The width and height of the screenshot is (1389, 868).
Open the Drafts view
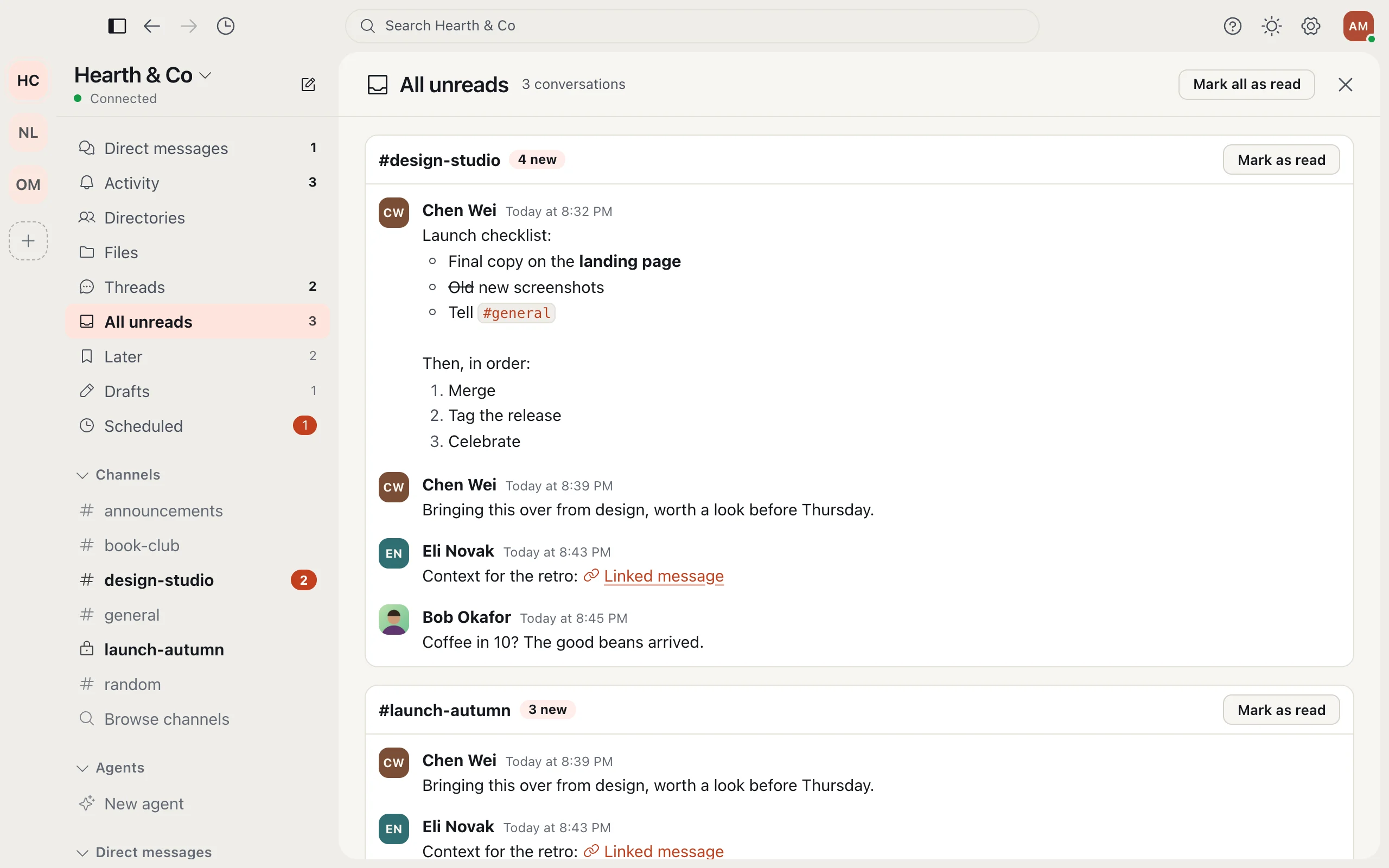[197, 391]
